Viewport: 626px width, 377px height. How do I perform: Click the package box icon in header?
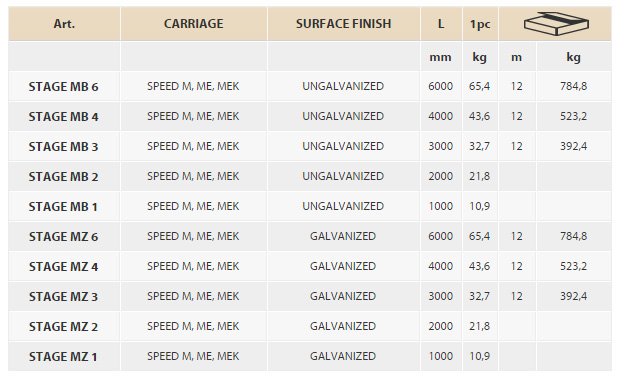point(556,24)
